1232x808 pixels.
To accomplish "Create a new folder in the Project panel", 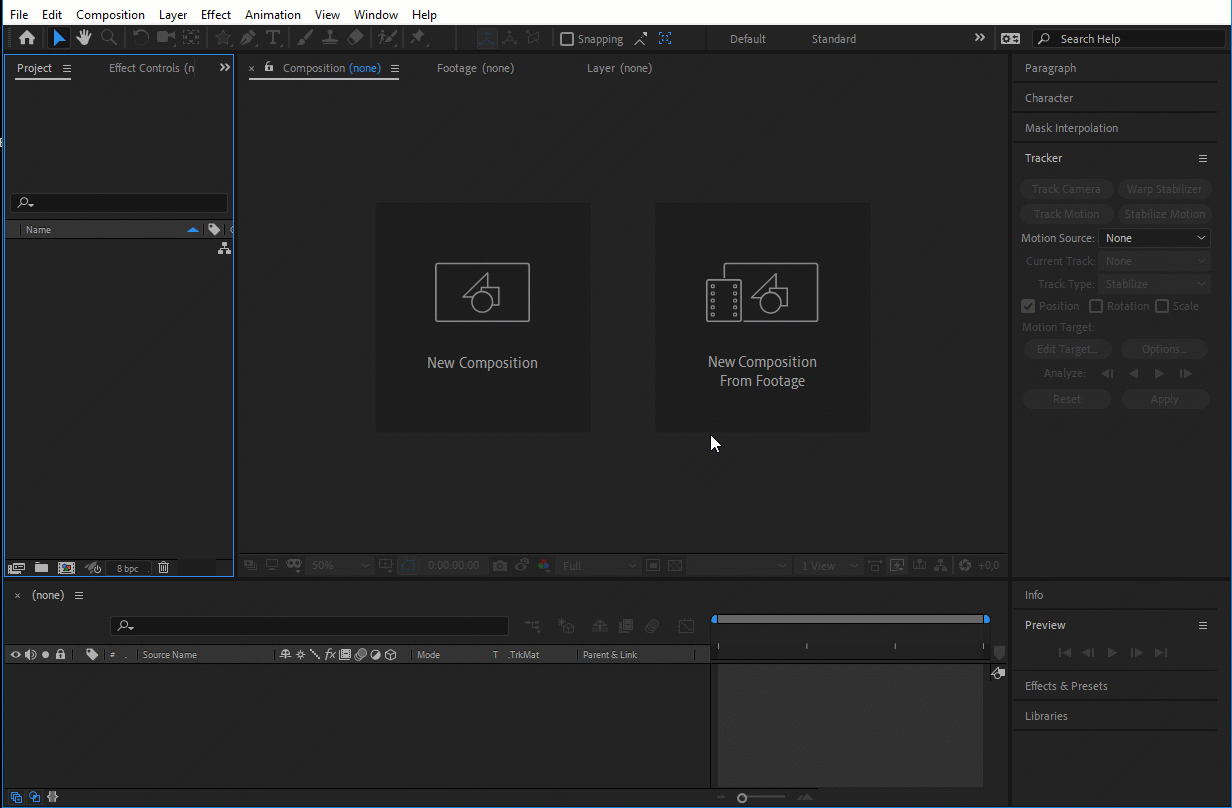I will click(x=41, y=567).
